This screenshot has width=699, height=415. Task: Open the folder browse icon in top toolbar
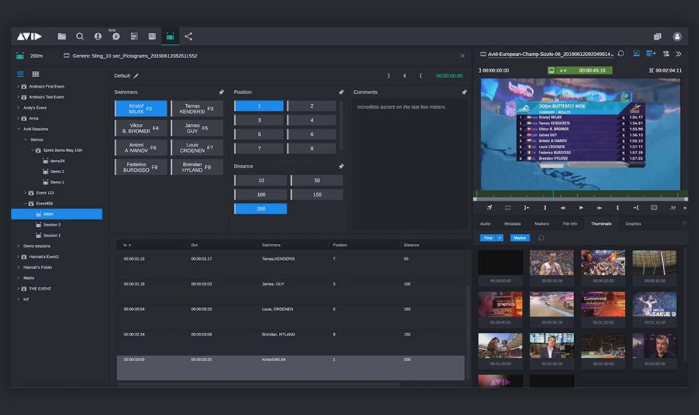point(62,36)
